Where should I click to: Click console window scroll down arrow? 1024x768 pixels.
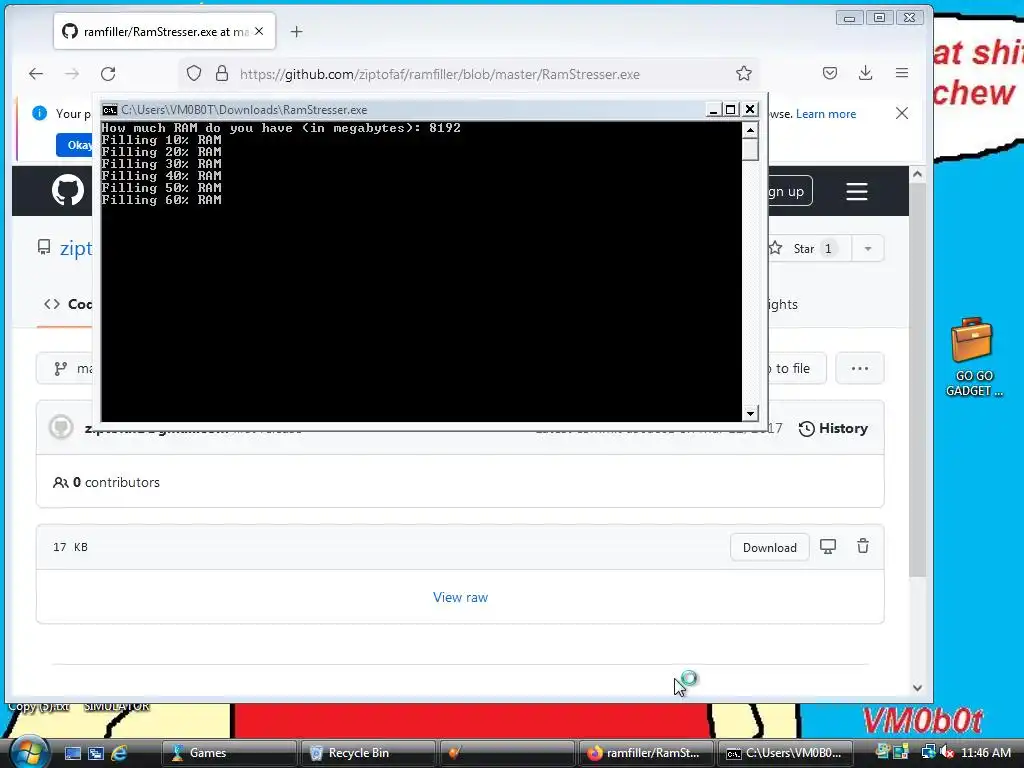click(x=750, y=413)
